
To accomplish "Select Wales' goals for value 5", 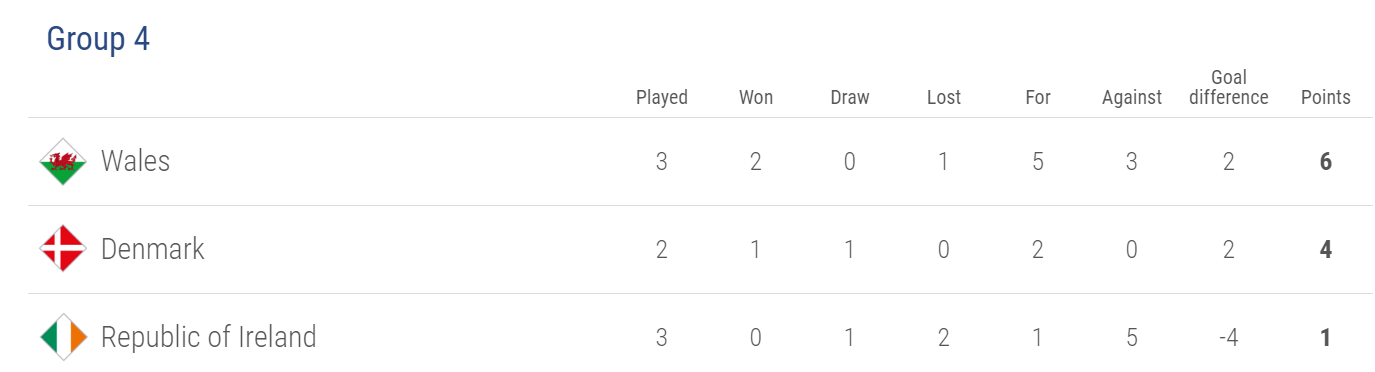I will click(x=1038, y=162).
